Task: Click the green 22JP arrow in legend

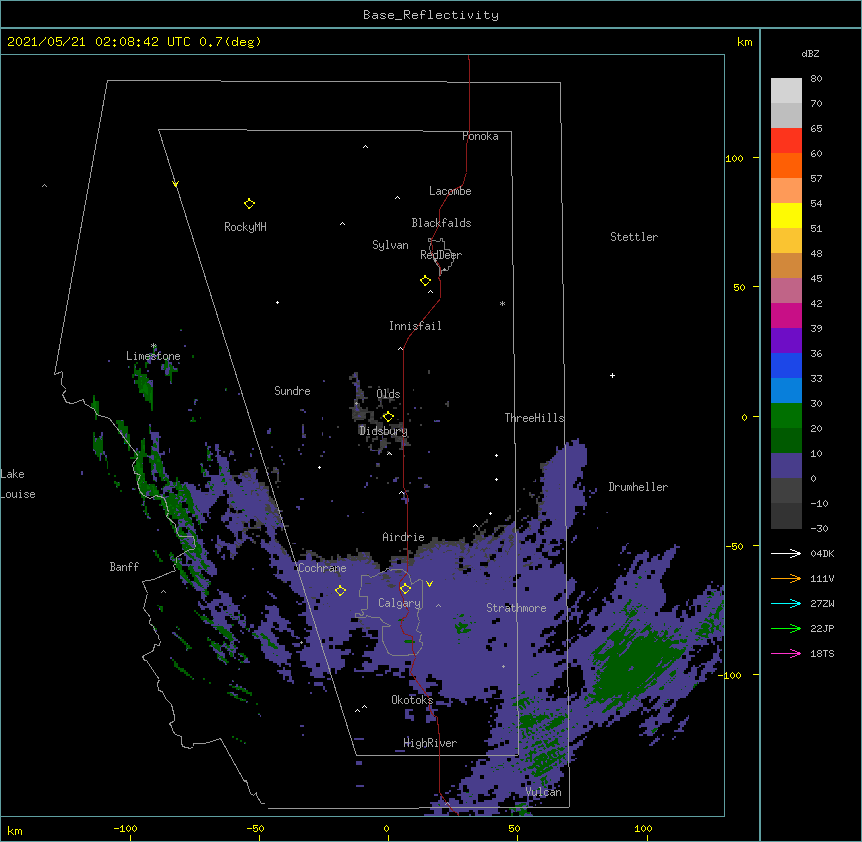Action: click(786, 628)
